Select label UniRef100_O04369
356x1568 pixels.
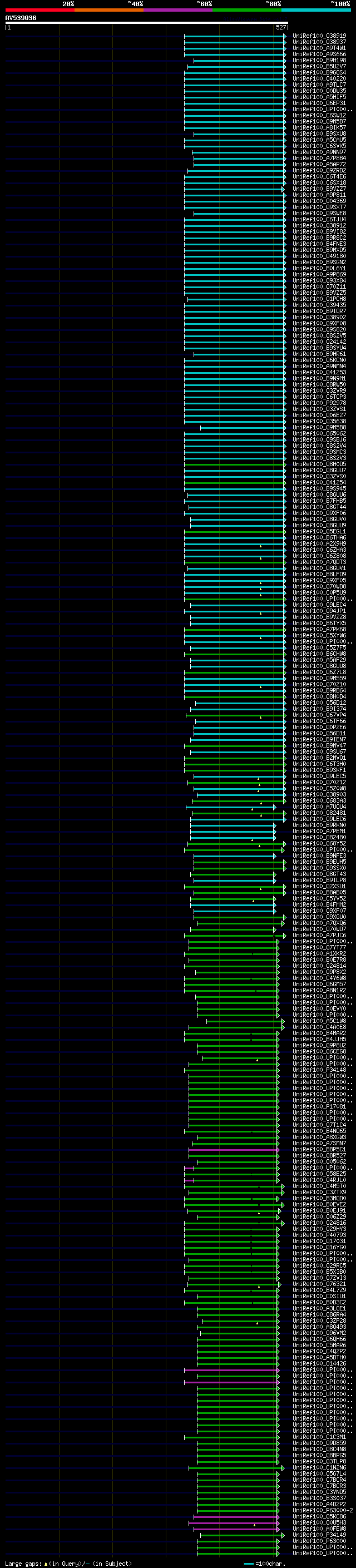click(x=319, y=201)
